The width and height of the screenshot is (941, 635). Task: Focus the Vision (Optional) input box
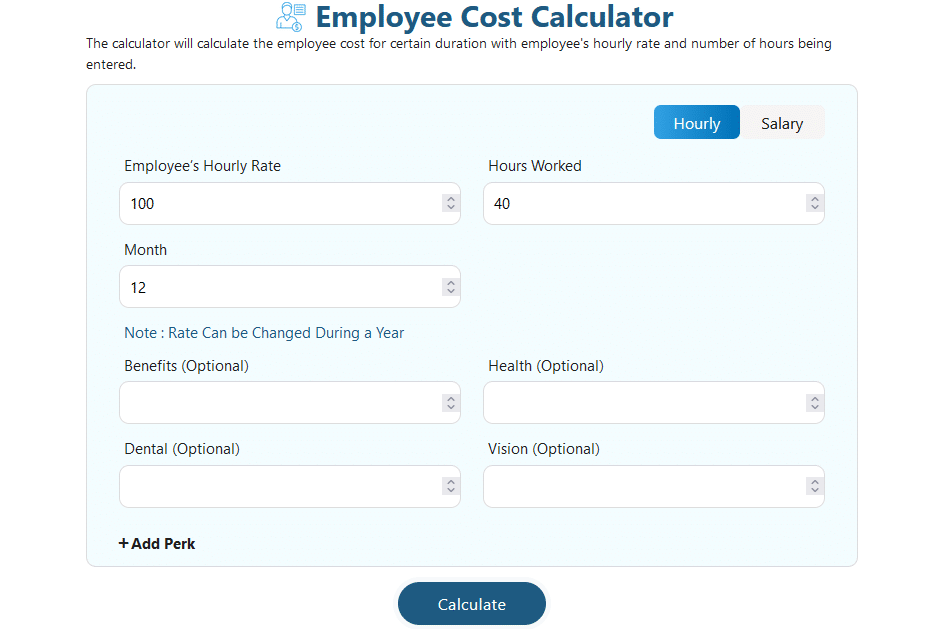(640, 486)
